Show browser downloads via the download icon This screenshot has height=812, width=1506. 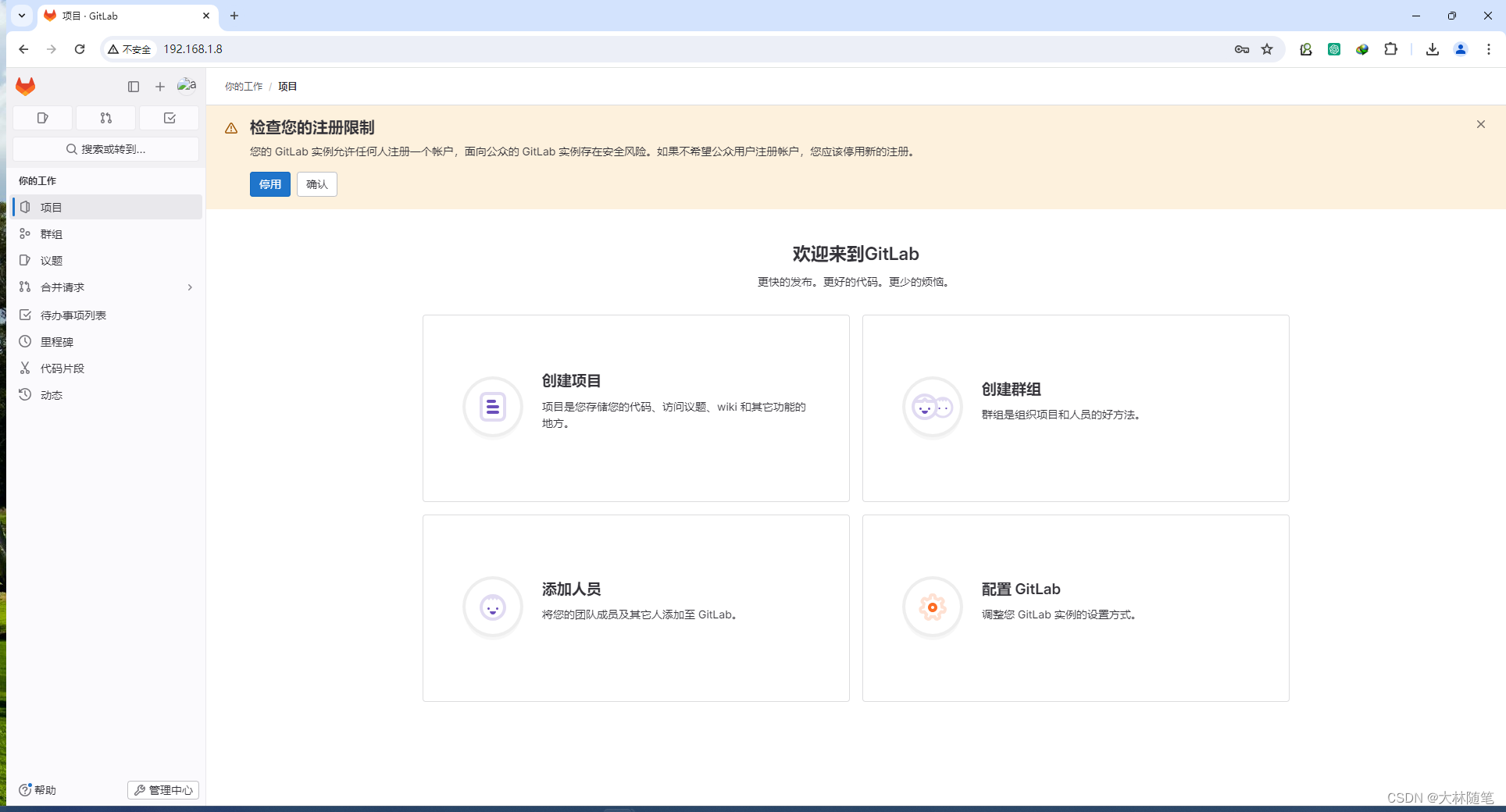[1432, 49]
